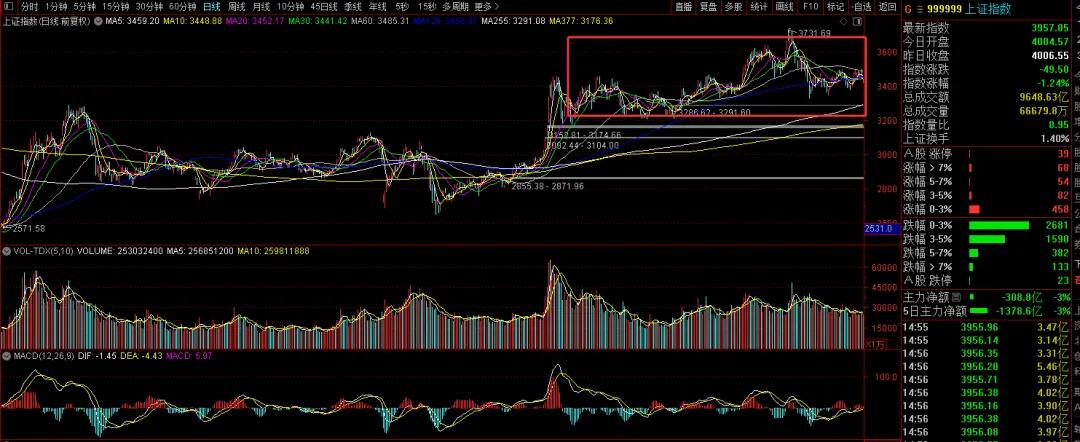This screenshot has width=1080, height=442.
Task: Click the red G icon by stock code
Action: 908,7
